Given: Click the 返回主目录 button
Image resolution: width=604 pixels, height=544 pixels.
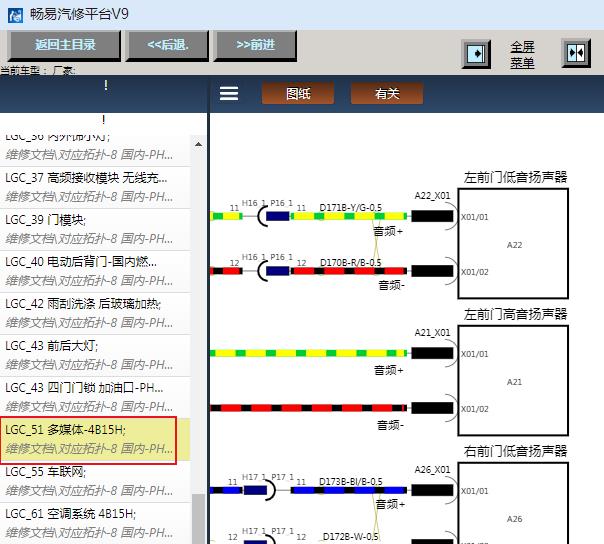Looking at the screenshot, I should tap(64, 46).
